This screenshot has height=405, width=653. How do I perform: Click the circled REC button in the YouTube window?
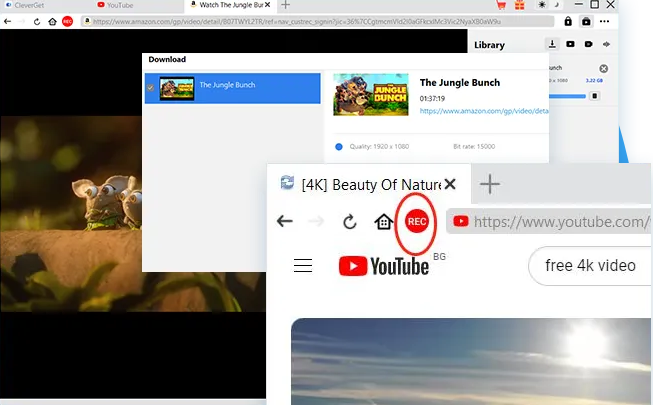416,221
